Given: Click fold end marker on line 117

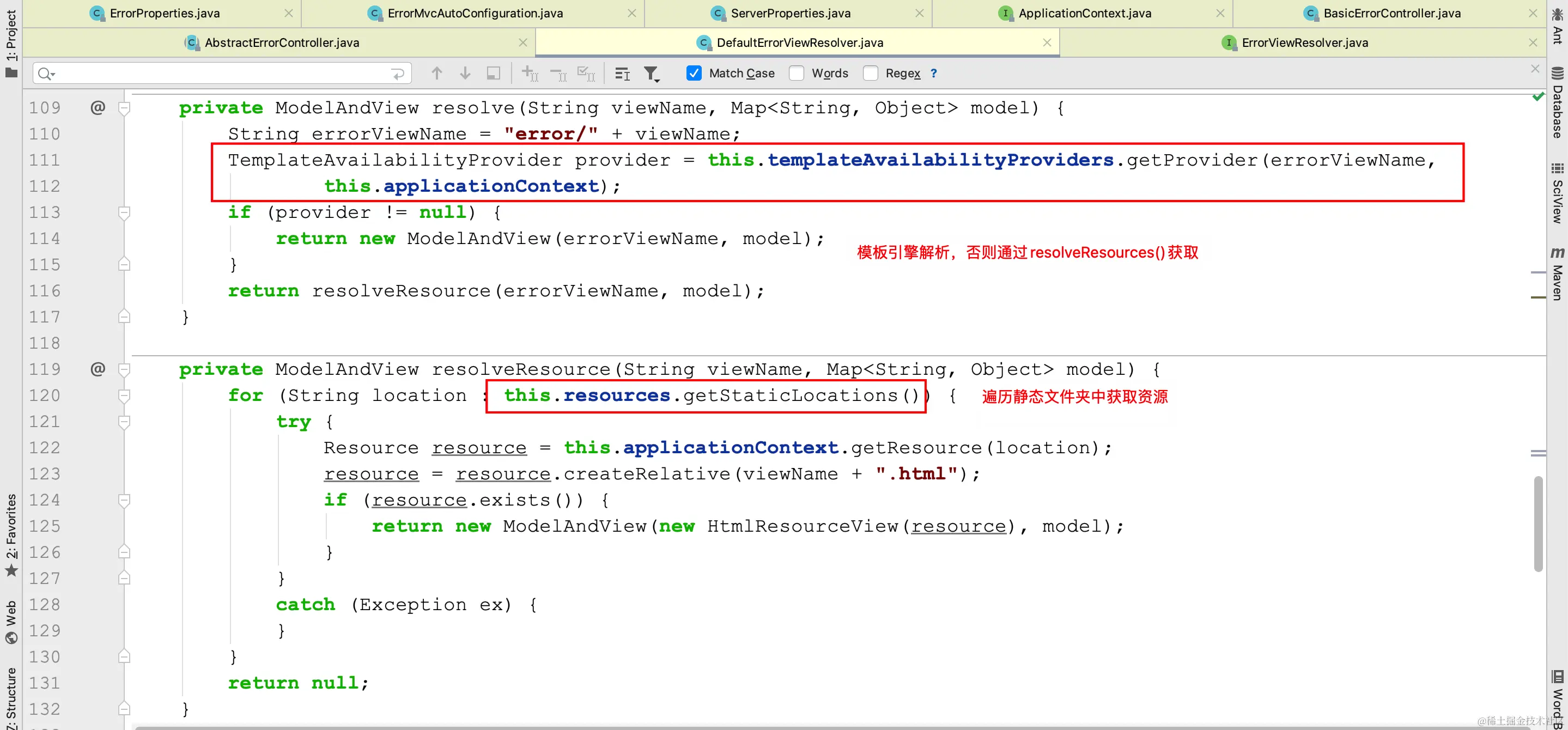Looking at the screenshot, I should [124, 317].
